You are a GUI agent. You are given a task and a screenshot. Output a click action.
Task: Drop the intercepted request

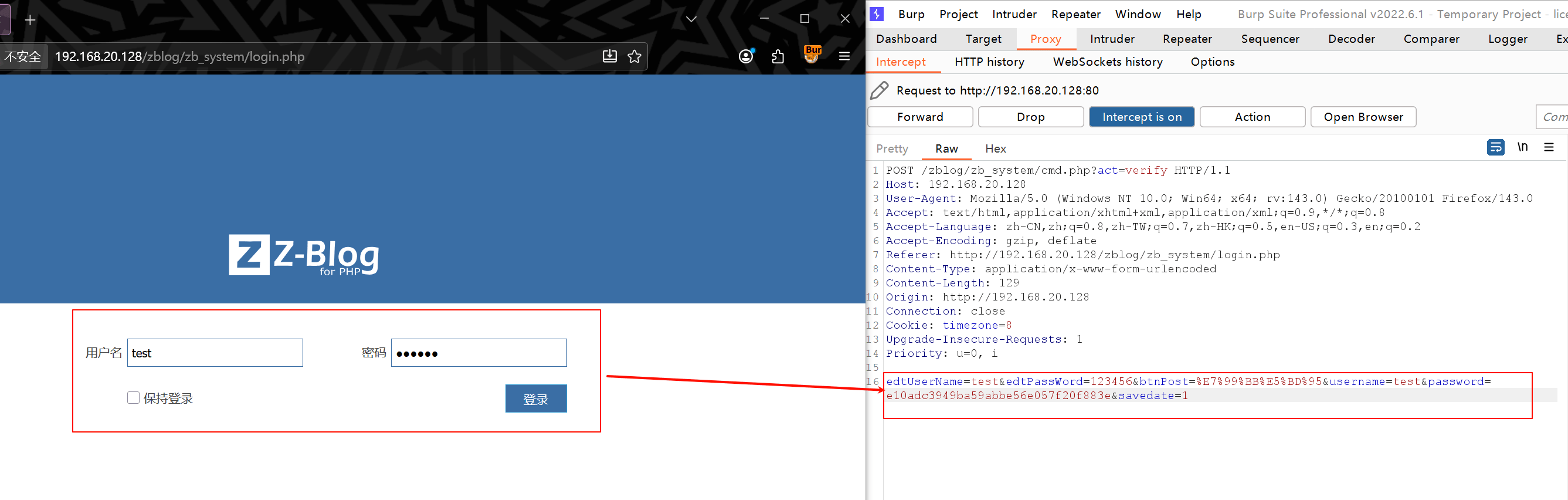click(1030, 117)
